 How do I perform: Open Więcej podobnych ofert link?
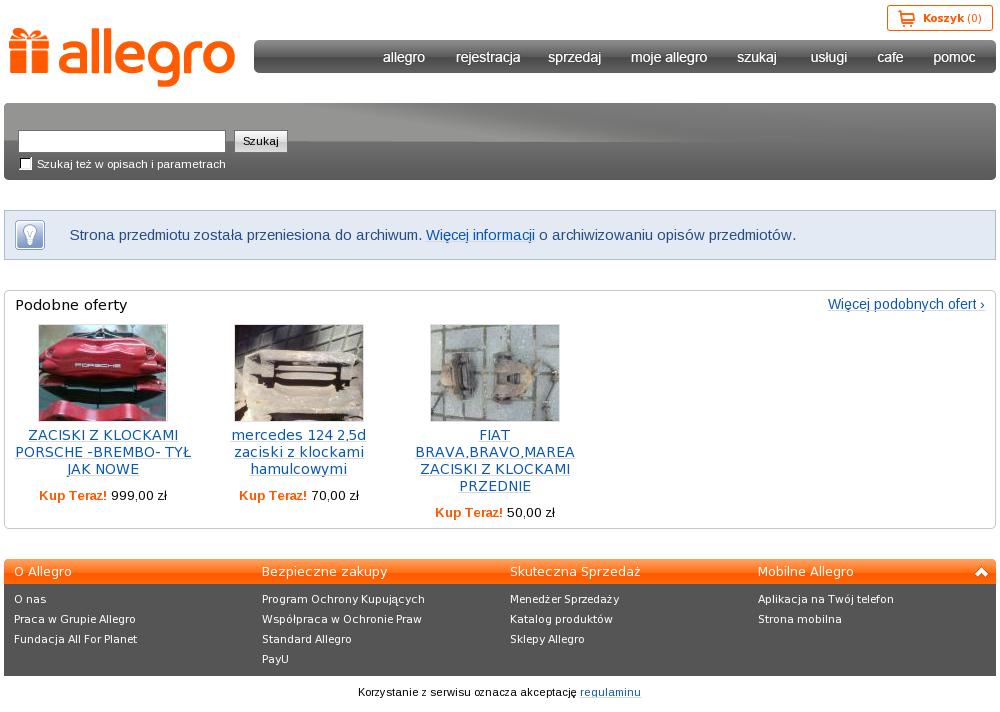click(906, 304)
